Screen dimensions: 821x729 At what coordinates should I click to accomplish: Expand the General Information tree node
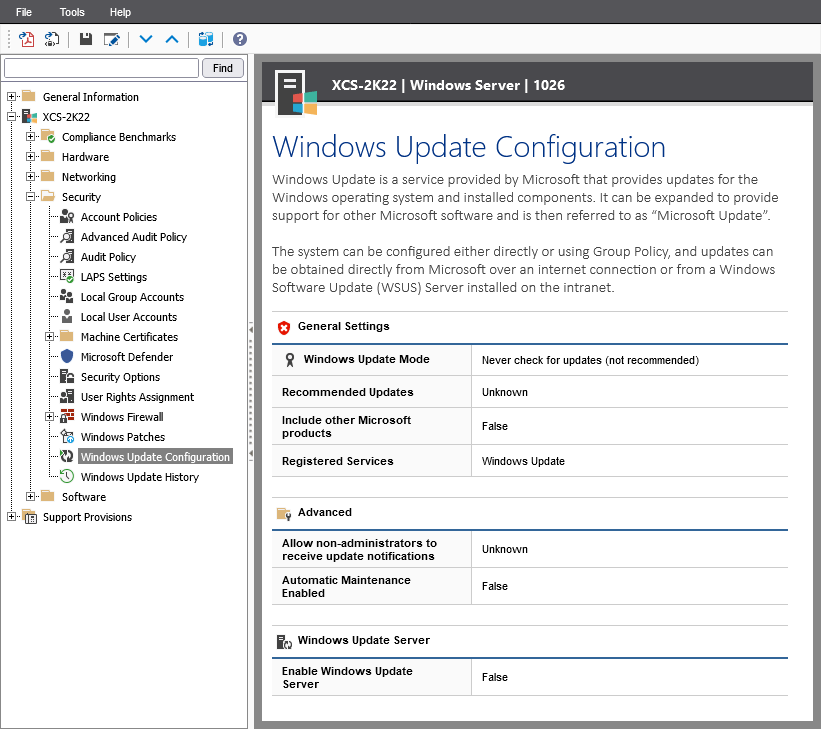(12, 97)
